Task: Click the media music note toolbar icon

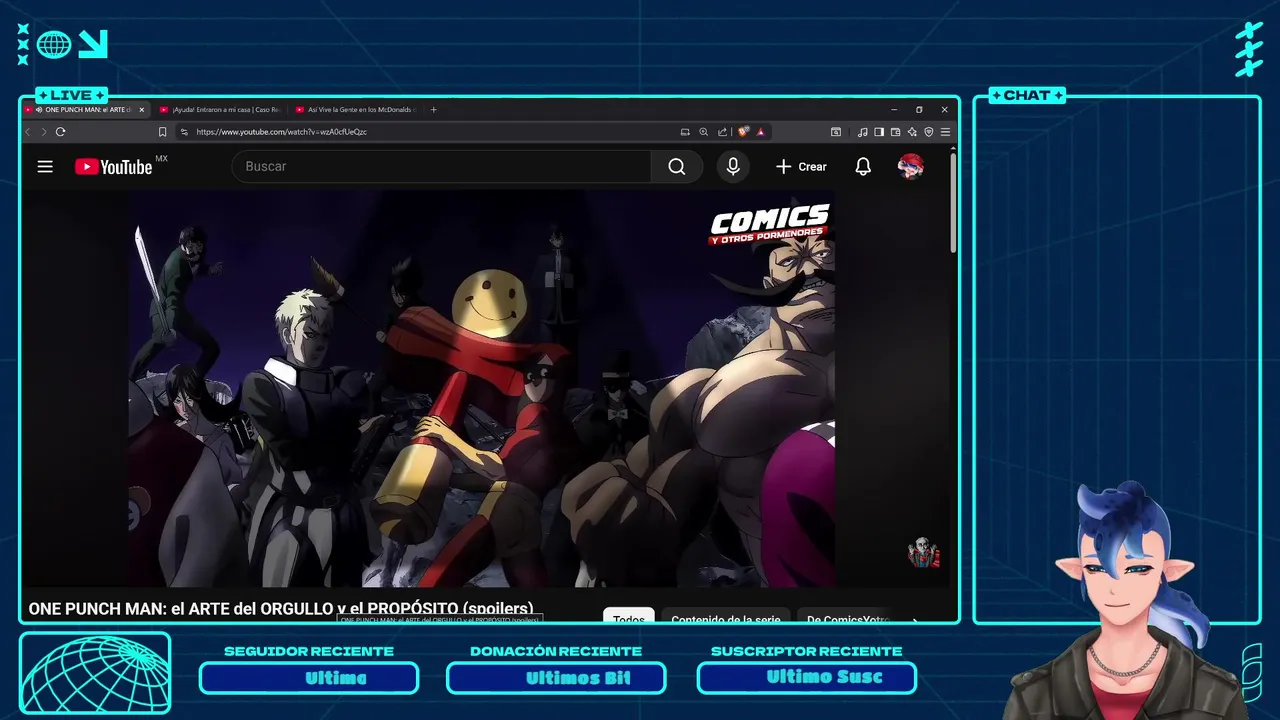Action: click(x=862, y=132)
